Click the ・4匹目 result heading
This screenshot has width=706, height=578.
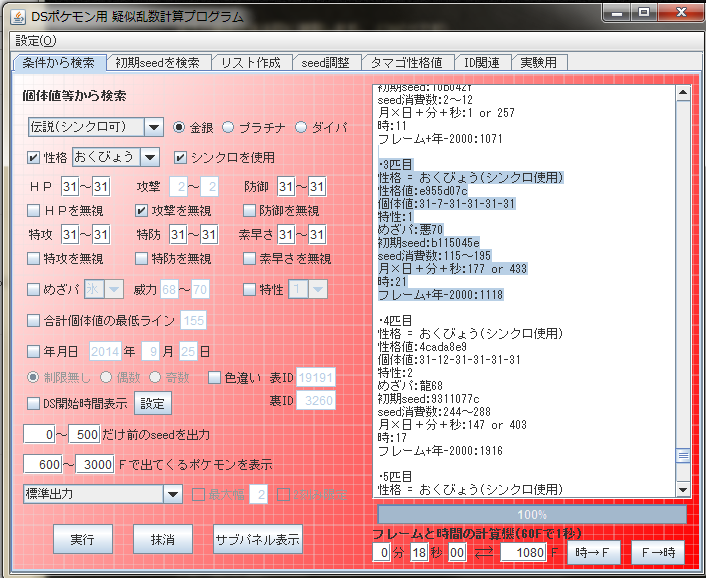click(395, 321)
